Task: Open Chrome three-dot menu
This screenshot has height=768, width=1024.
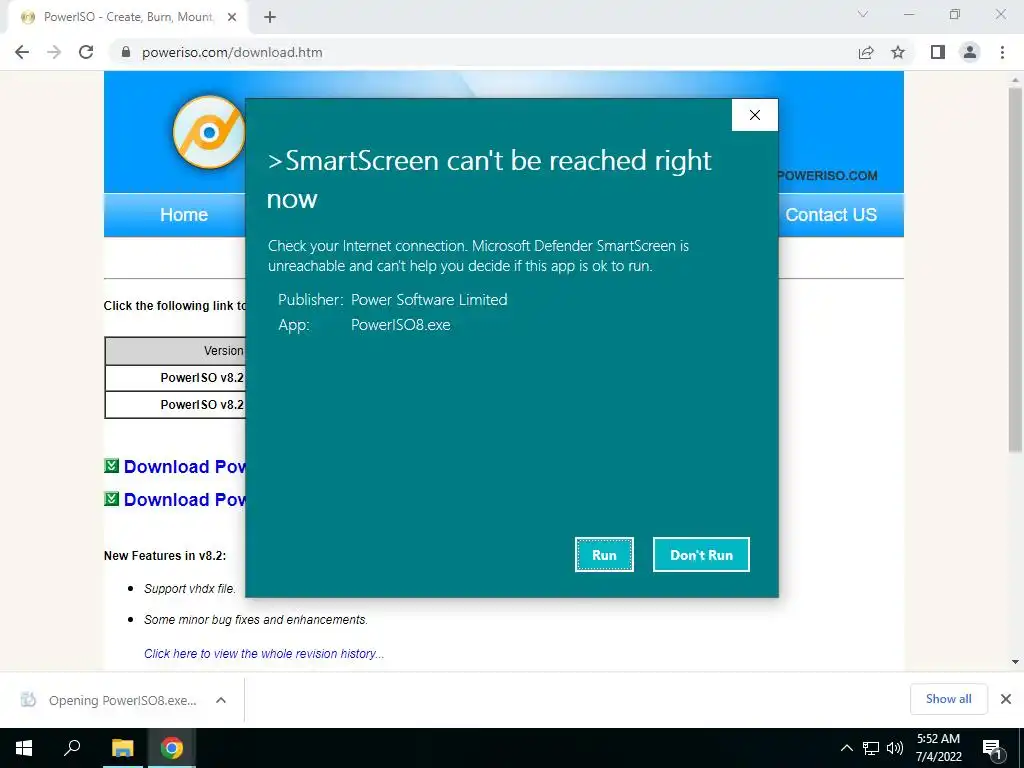Action: pyautogui.click(x=1002, y=52)
